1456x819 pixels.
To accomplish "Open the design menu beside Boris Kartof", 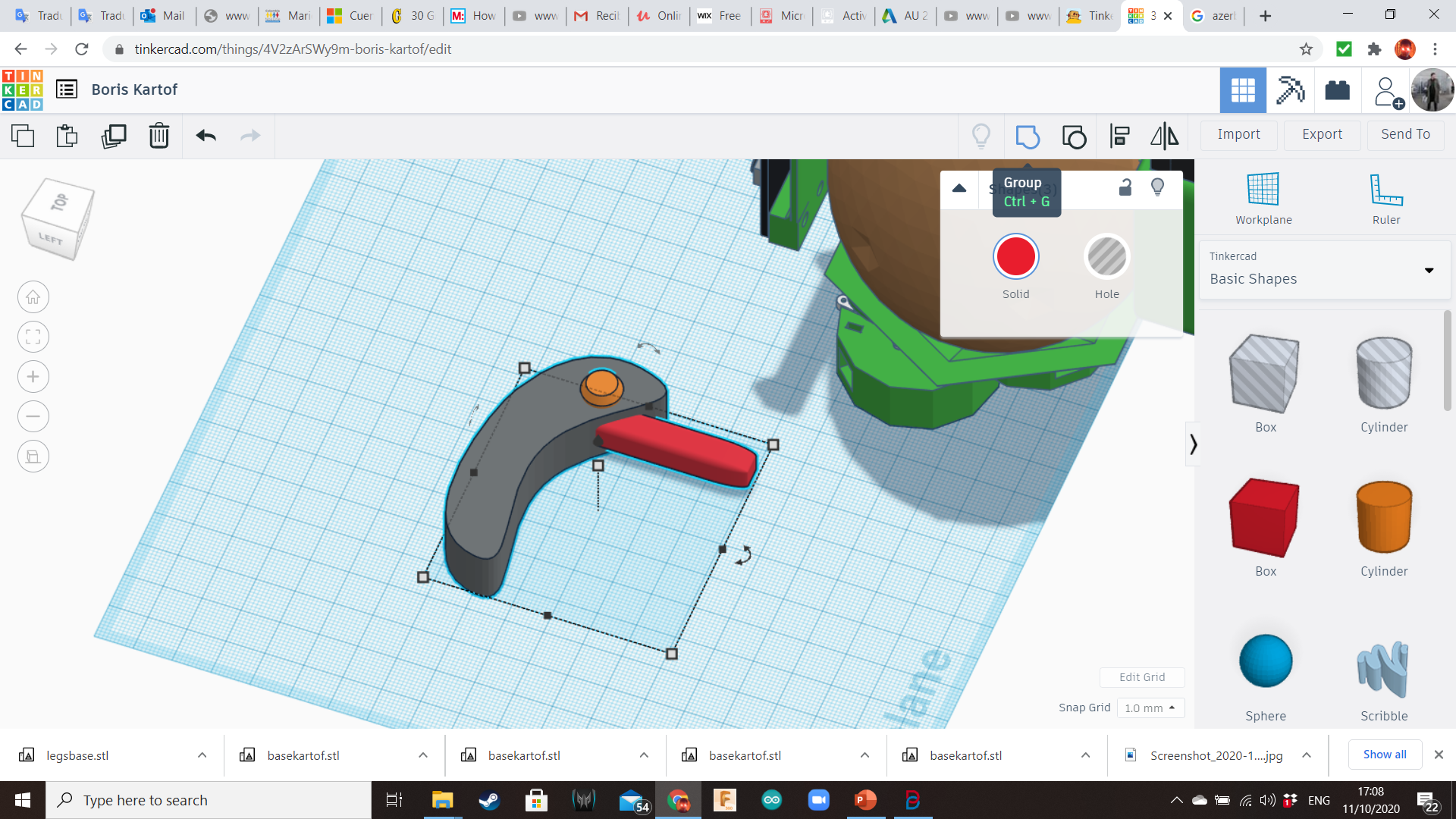I will 67,89.
